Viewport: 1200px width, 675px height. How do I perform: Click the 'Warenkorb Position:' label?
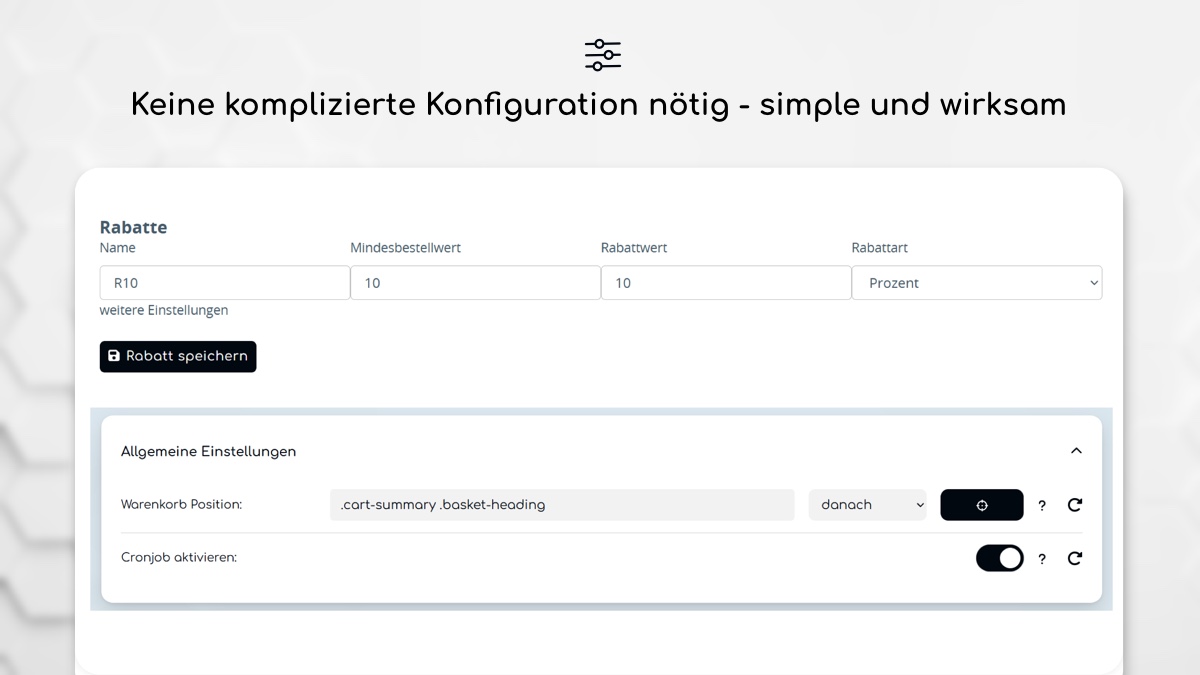click(x=181, y=505)
